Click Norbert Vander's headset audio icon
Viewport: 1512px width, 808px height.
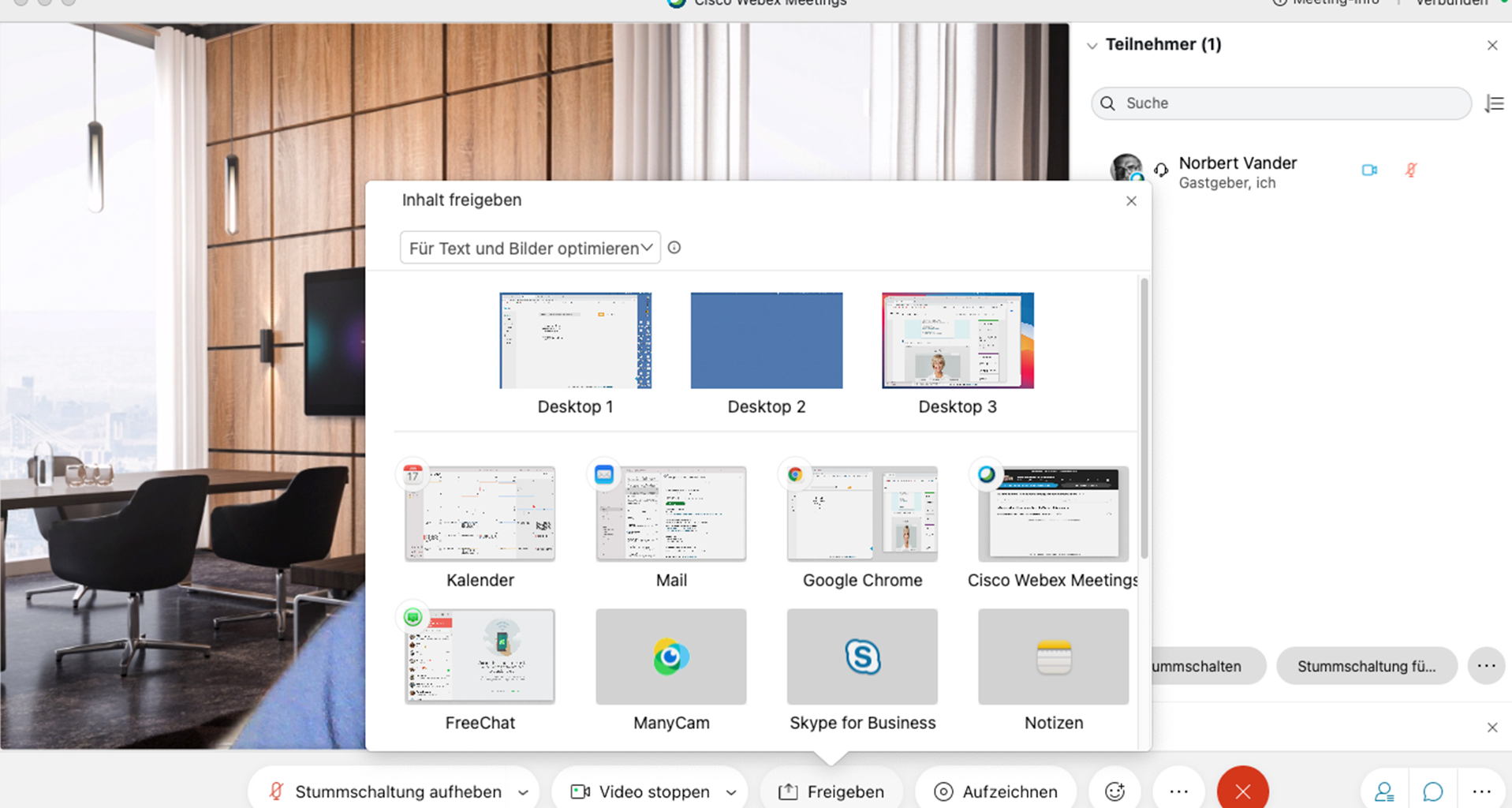[x=1161, y=170]
